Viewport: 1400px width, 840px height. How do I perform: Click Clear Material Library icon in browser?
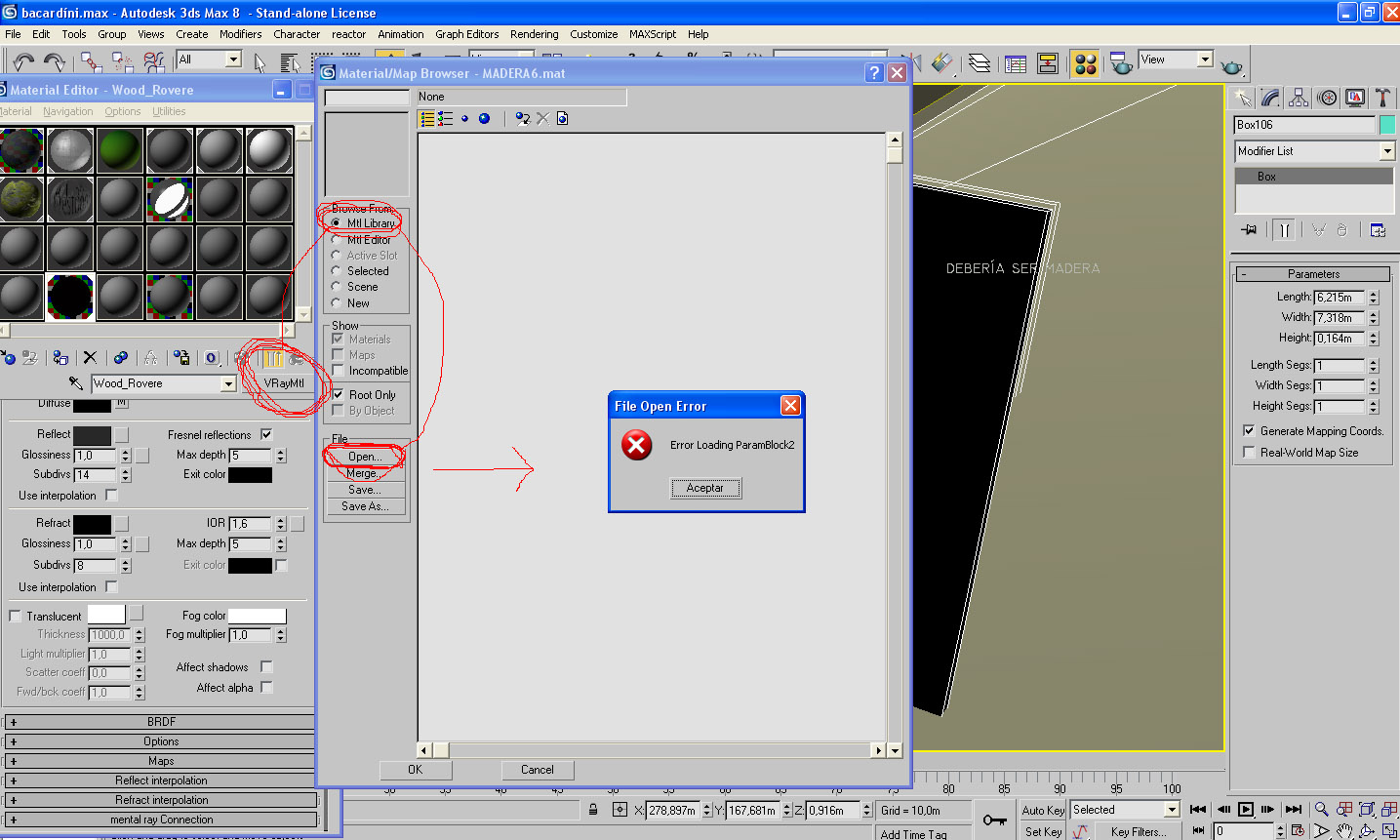click(x=562, y=119)
